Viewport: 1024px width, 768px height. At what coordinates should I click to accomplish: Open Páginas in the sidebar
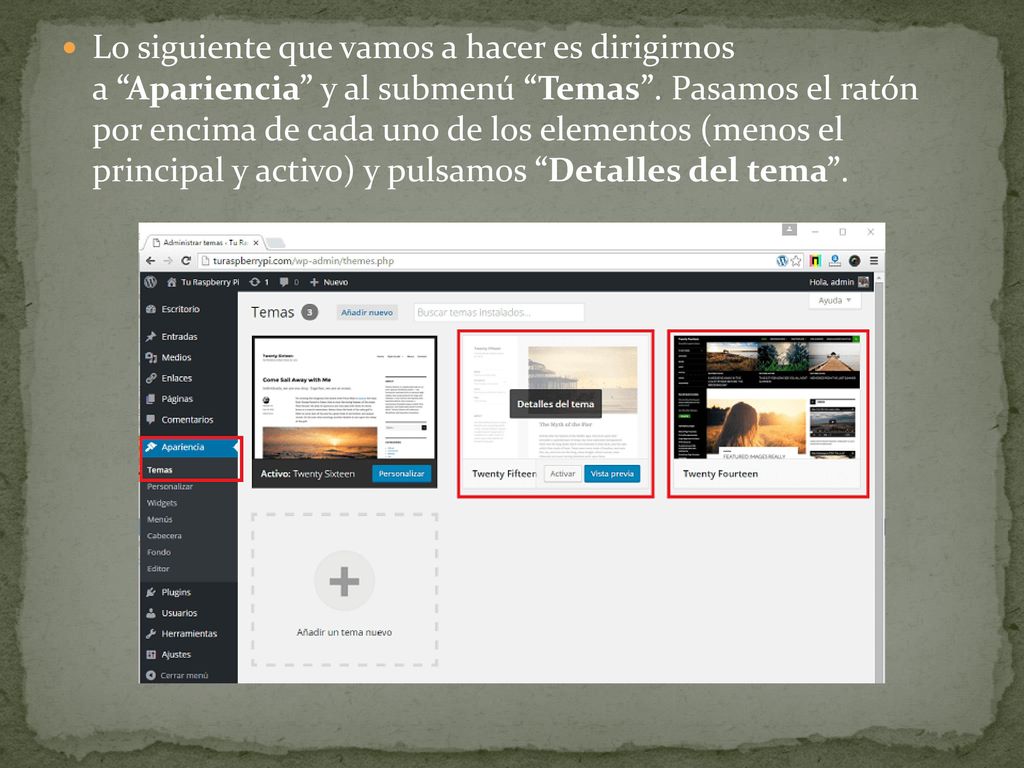click(189, 399)
